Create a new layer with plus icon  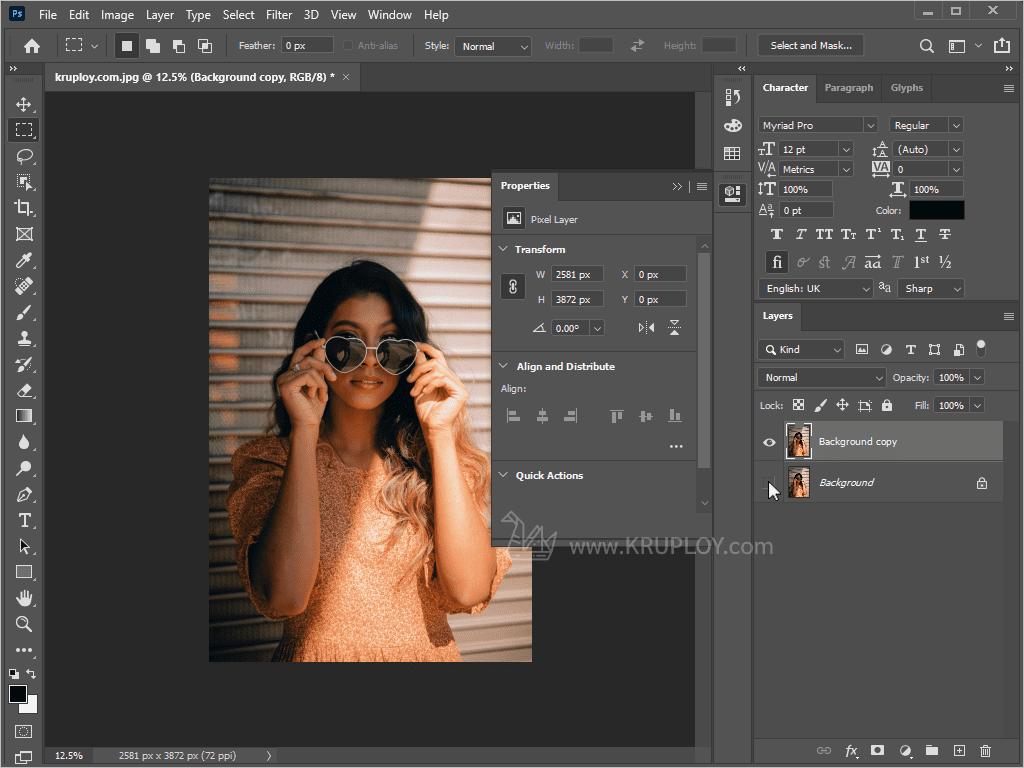tap(959, 751)
